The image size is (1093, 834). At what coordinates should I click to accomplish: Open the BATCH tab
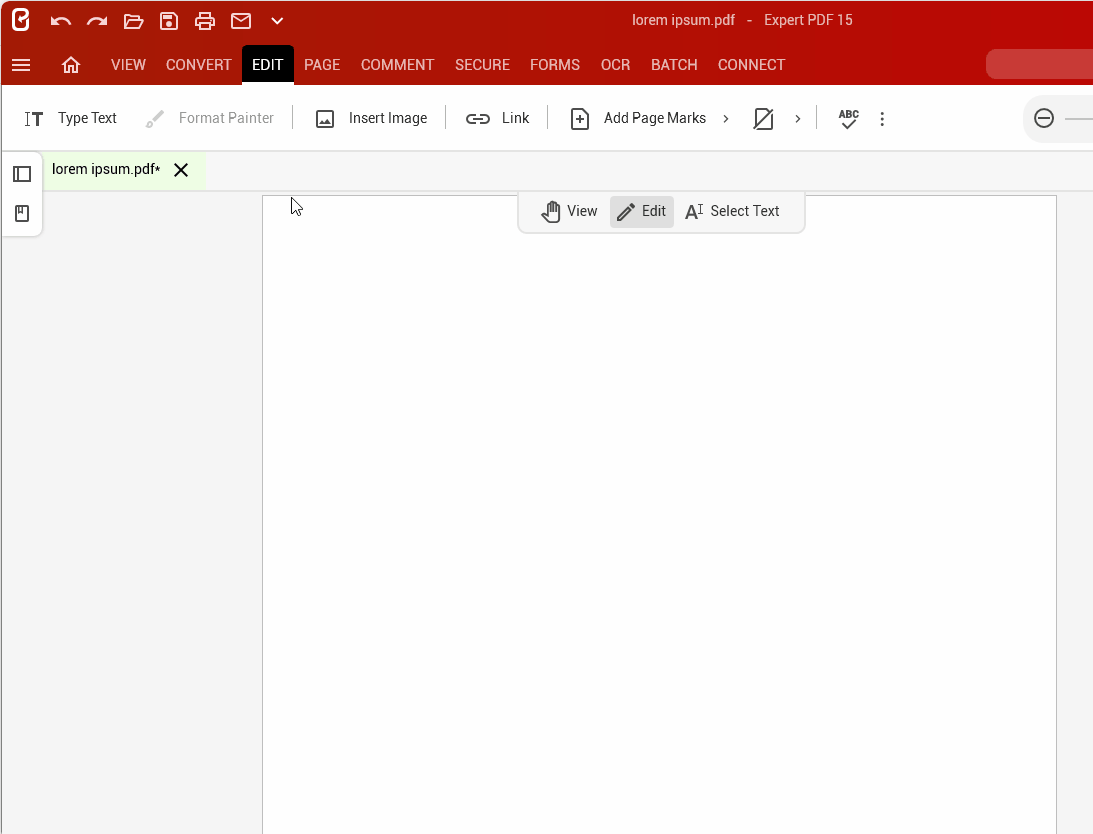tap(674, 65)
